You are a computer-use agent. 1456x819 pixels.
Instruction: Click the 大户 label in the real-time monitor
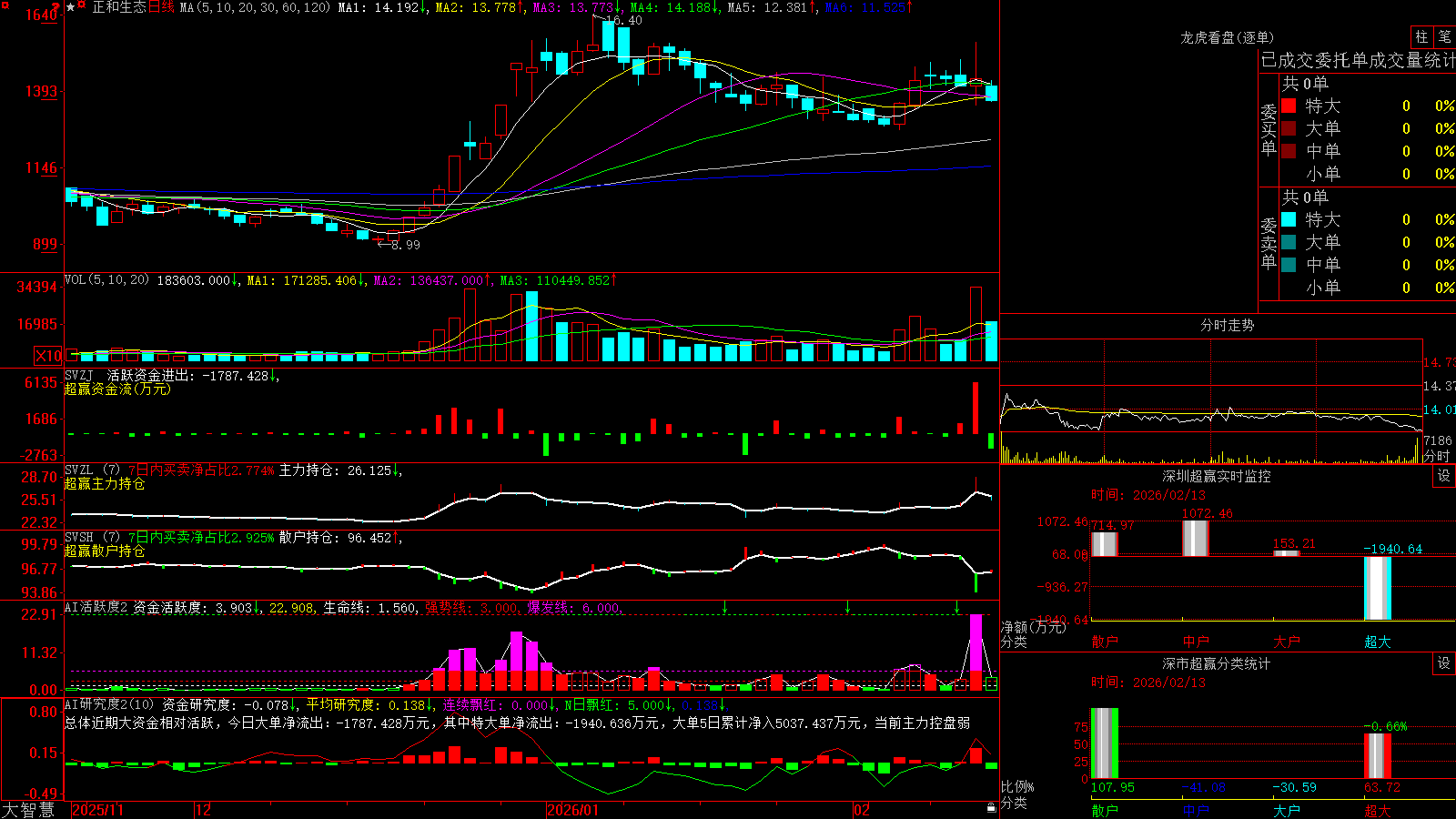(x=1287, y=642)
